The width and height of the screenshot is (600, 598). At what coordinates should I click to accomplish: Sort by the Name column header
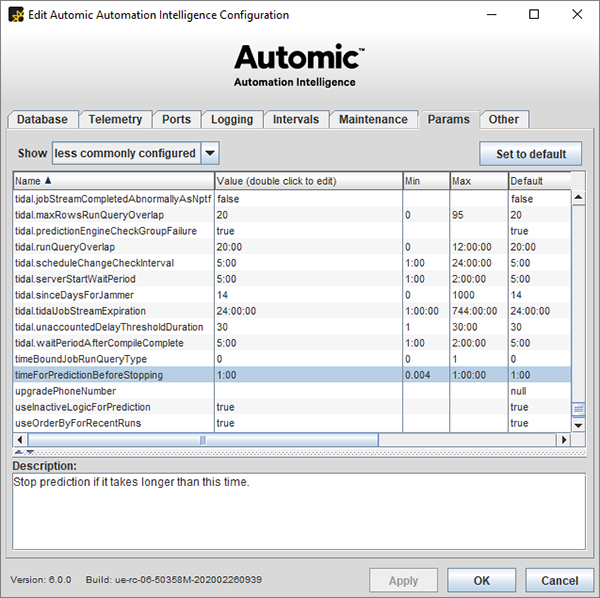pyautogui.click(x=114, y=181)
